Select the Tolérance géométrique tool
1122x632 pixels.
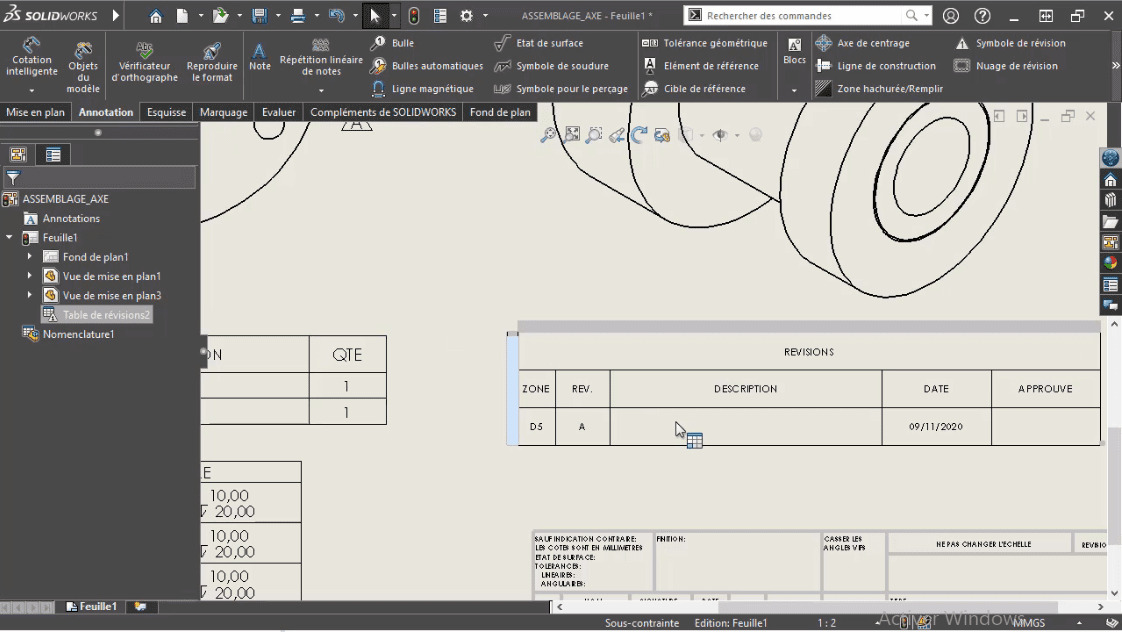(x=715, y=43)
